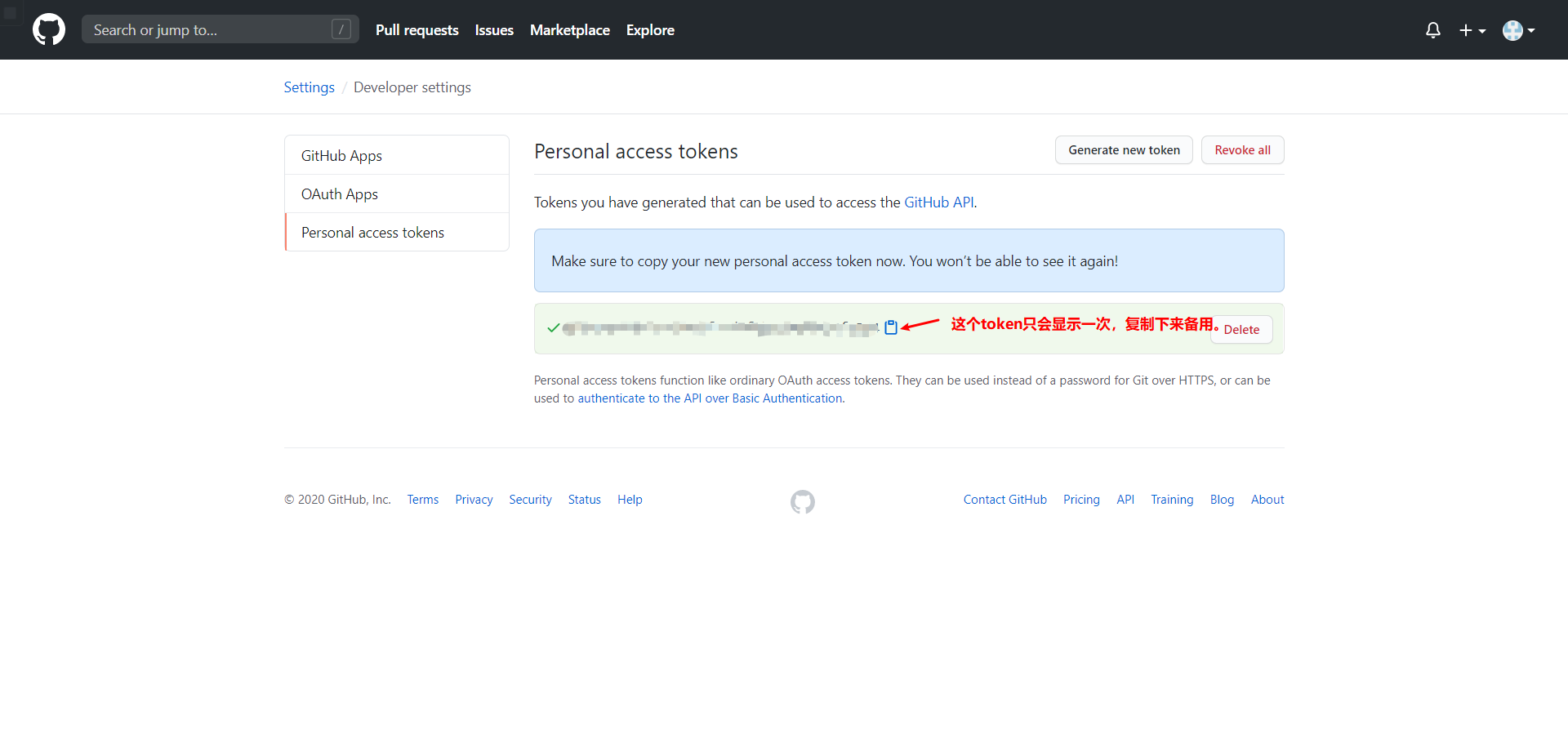This screenshot has width=1568, height=734.
Task: Copy token with the clipboard icon
Action: click(x=891, y=327)
